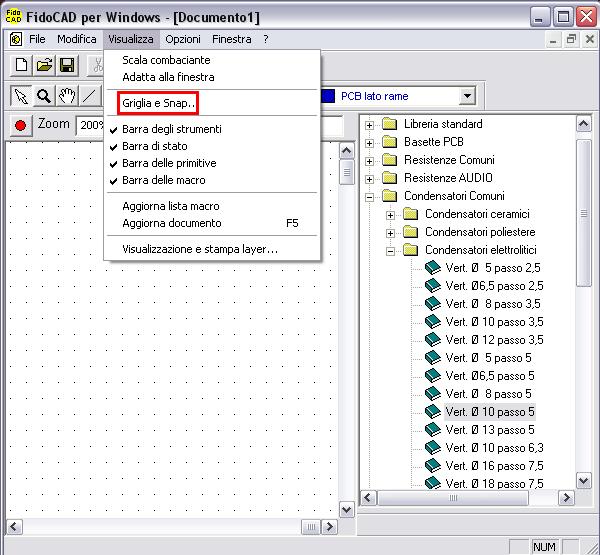The width and height of the screenshot is (600, 555).
Task: Select Vert. Ø 13 passo 5 macro
Action: coord(490,429)
